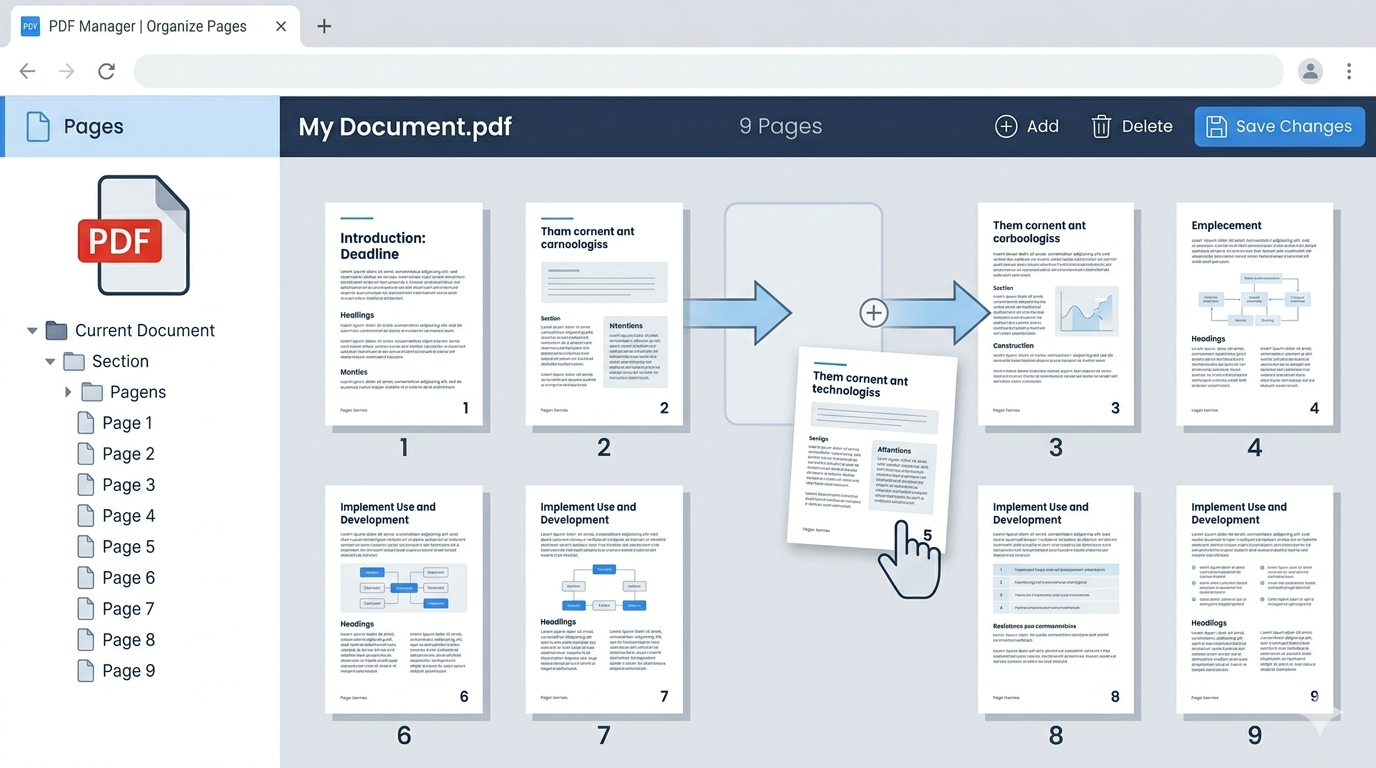This screenshot has width=1376, height=768.
Task: Click the Pagens folder icon
Action: [x=93, y=391]
